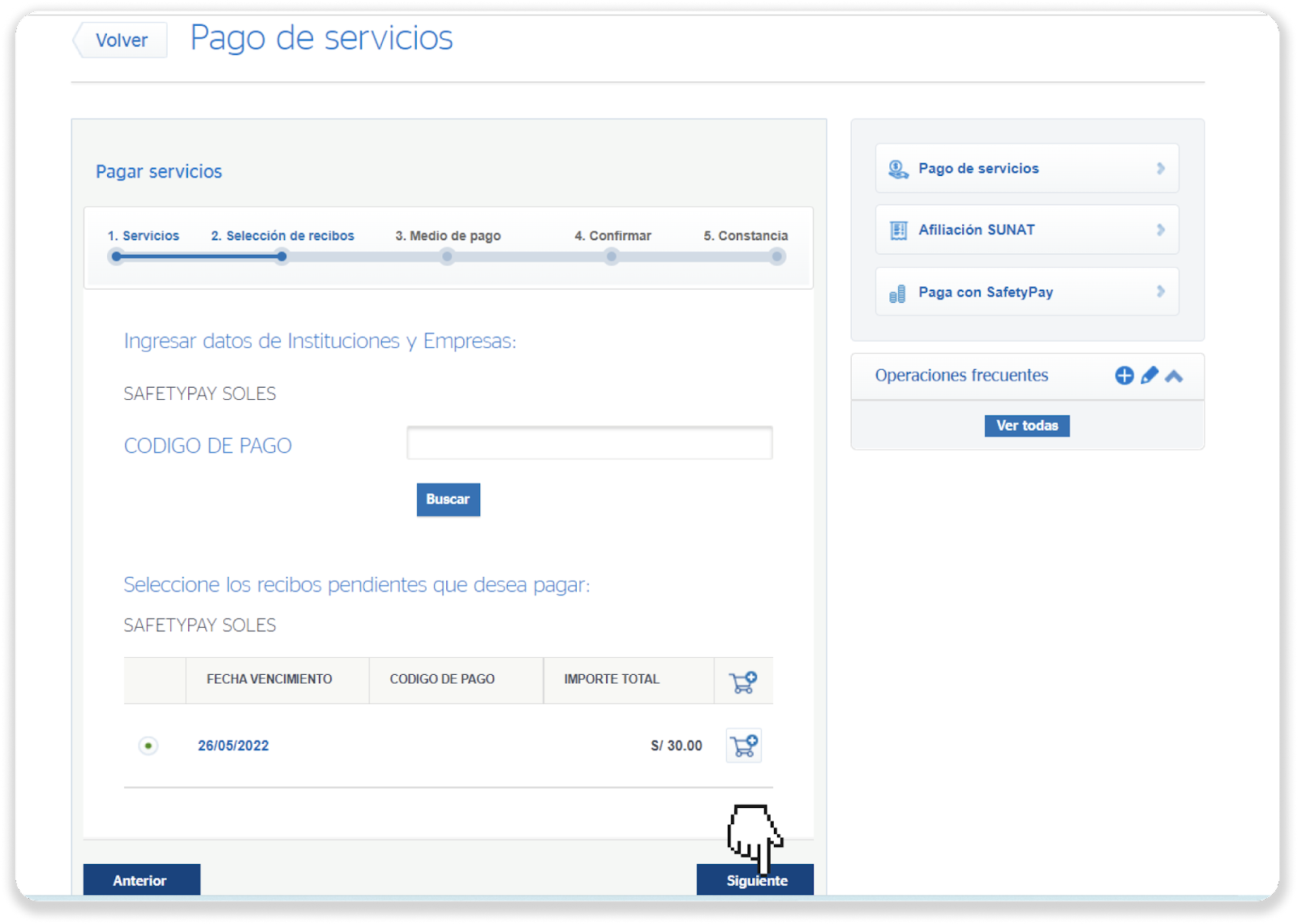Click the Paga con SafetyPay icon
This screenshot has width=1298, height=924.
pyautogui.click(x=897, y=293)
